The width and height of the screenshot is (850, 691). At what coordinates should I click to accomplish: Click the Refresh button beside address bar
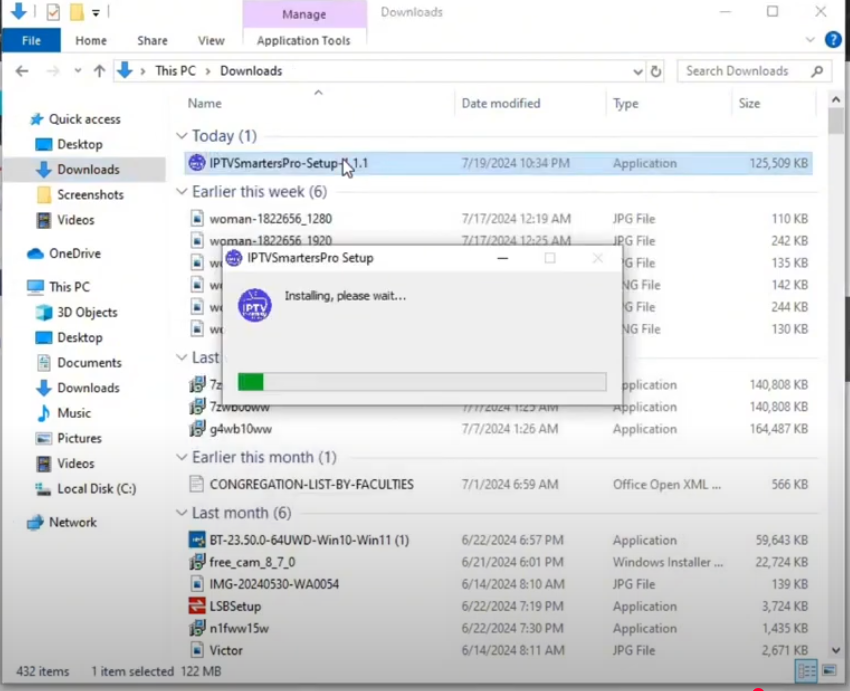coord(656,71)
